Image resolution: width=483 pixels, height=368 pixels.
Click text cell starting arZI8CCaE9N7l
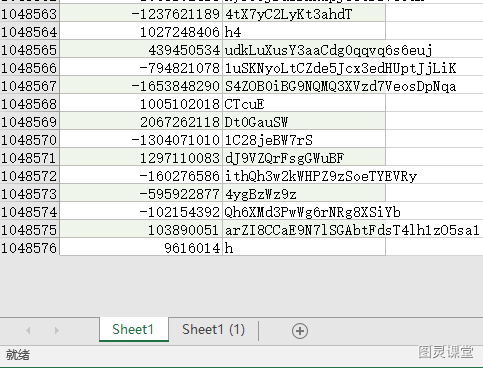(x=304, y=230)
